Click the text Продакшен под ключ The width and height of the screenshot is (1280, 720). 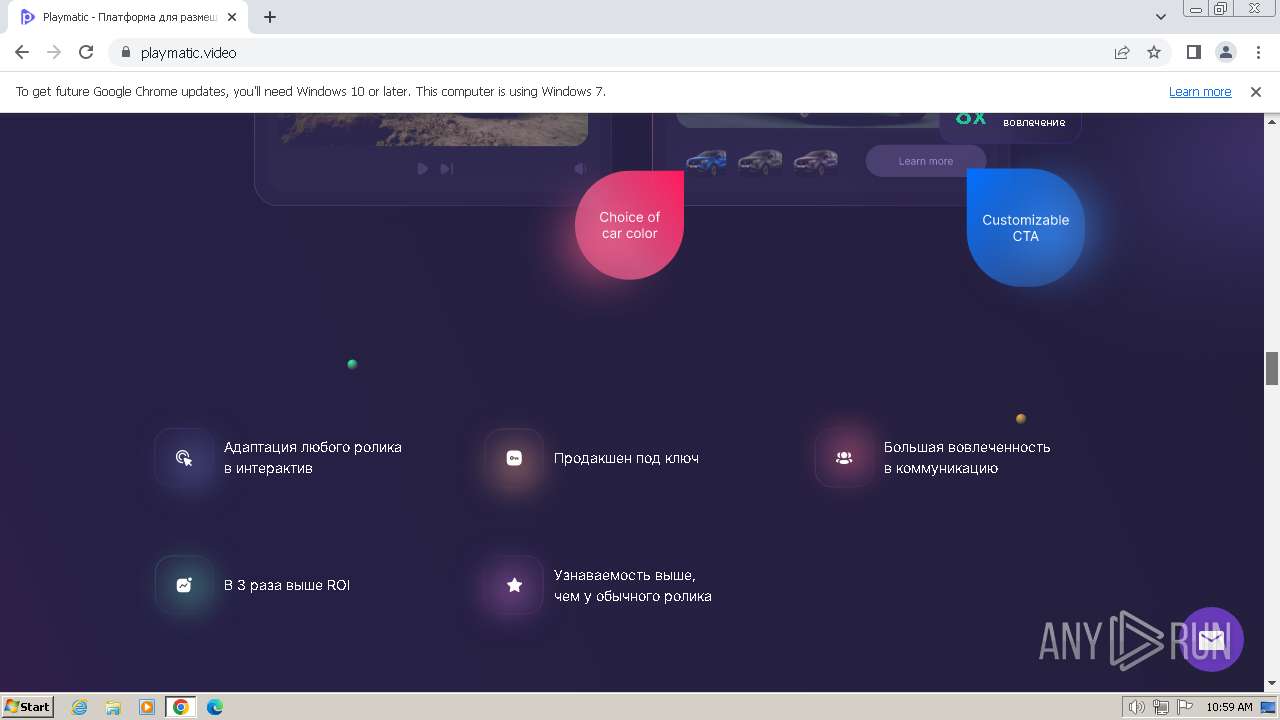click(x=626, y=458)
